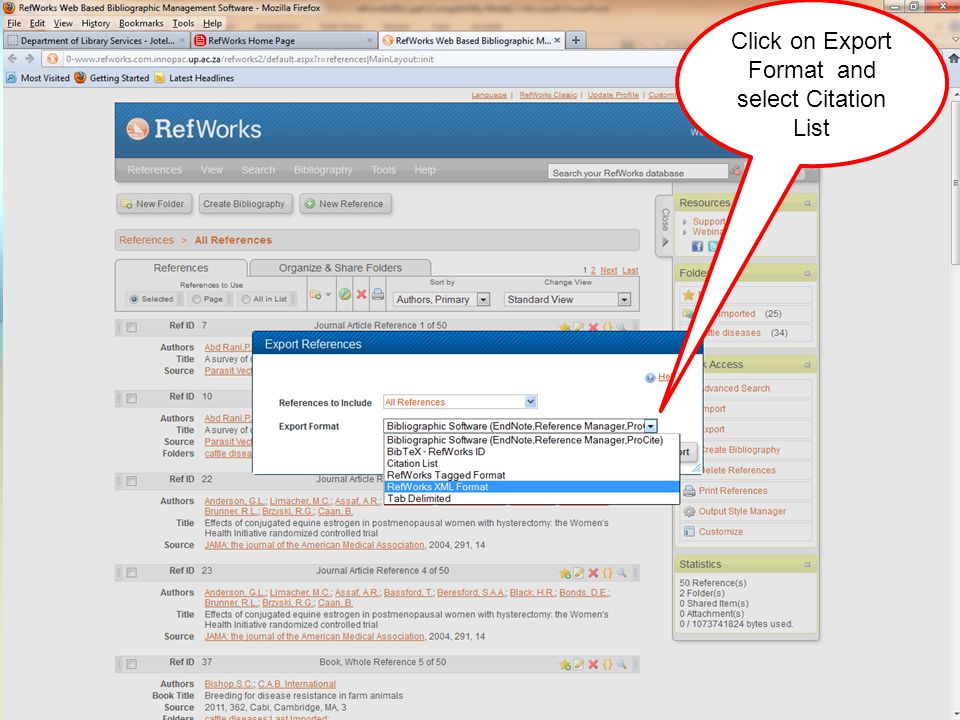The image size is (960, 720).
Task: Click the Facebook icon in Resources panel
Action: click(697, 246)
